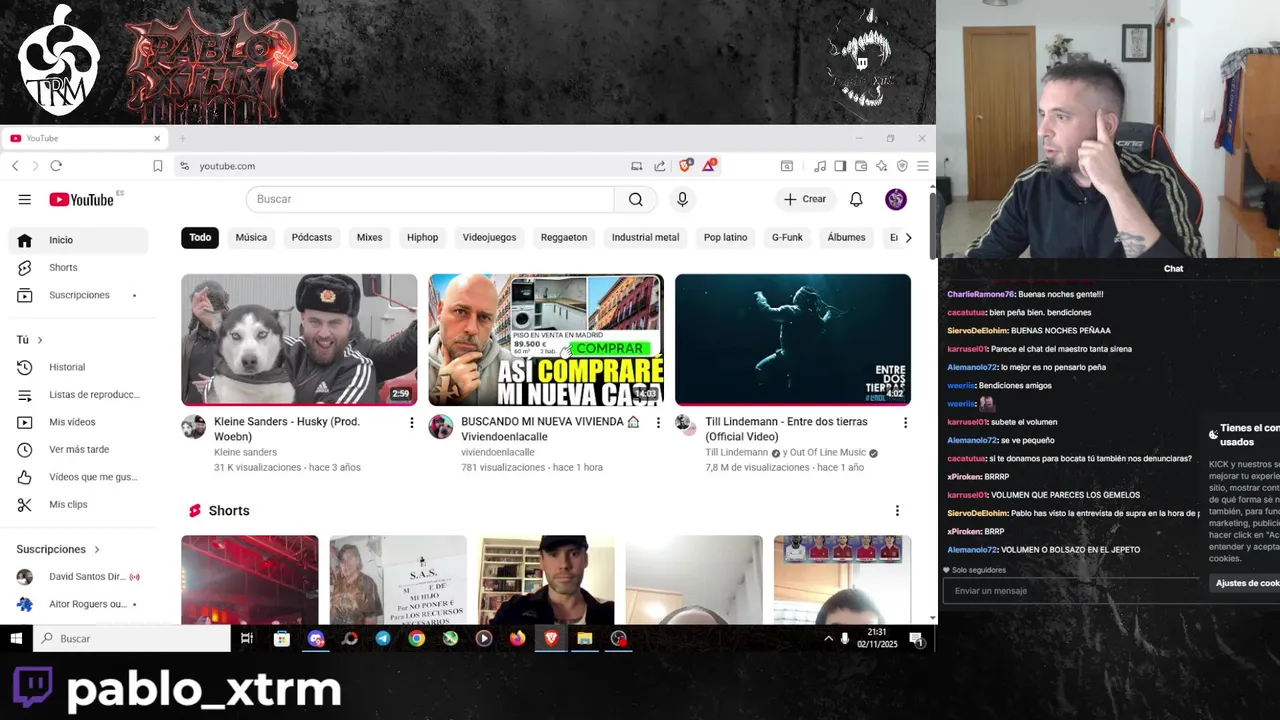The width and height of the screenshot is (1280, 720).
Task: Open Historial in the sidebar
Action: tap(79, 367)
